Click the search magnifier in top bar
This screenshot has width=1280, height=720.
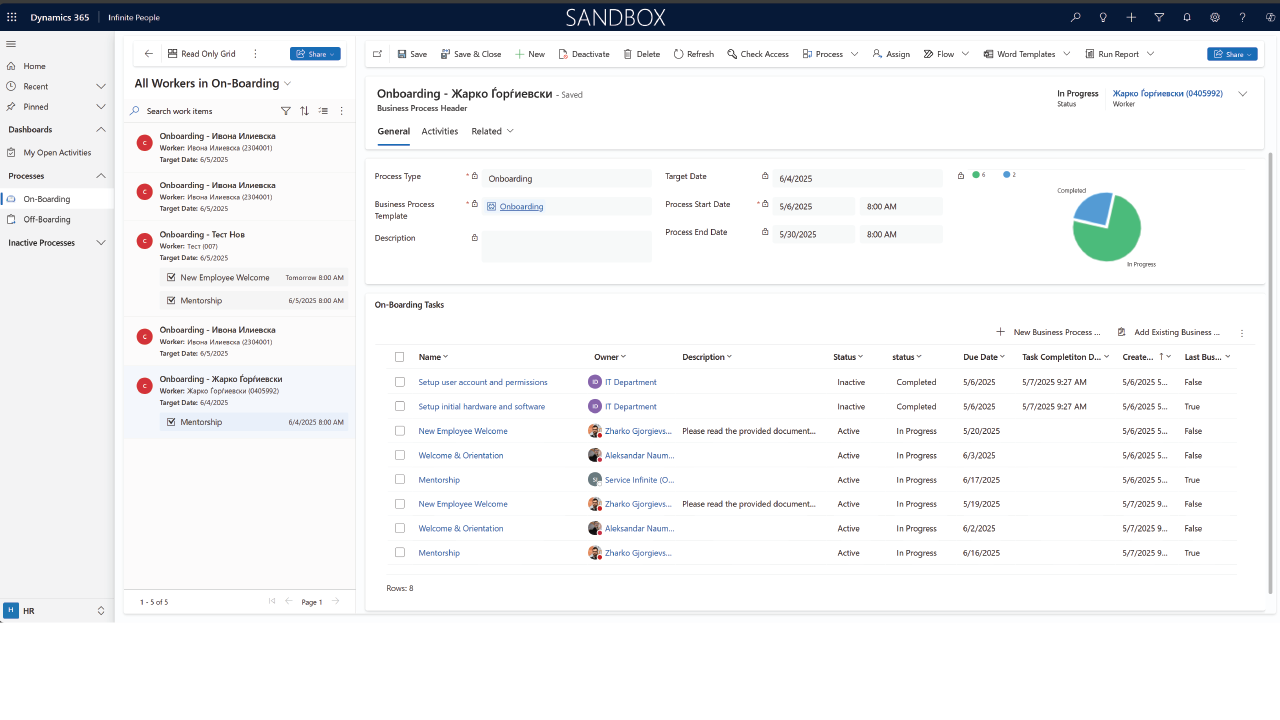click(1076, 17)
